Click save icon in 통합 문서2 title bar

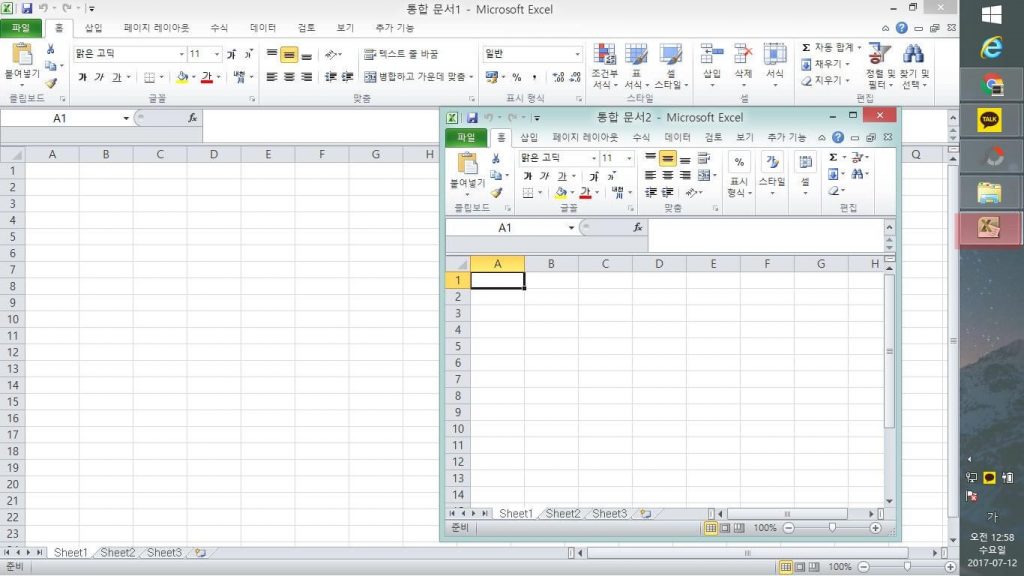coord(472,118)
